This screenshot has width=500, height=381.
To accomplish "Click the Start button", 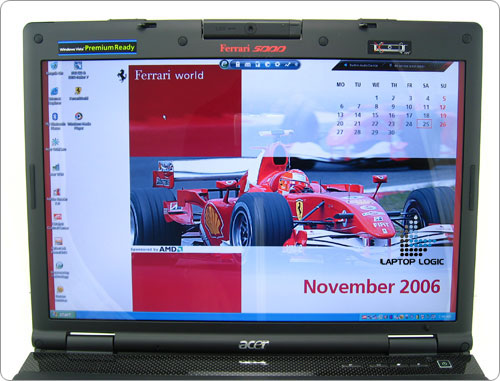I will coord(63,315).
